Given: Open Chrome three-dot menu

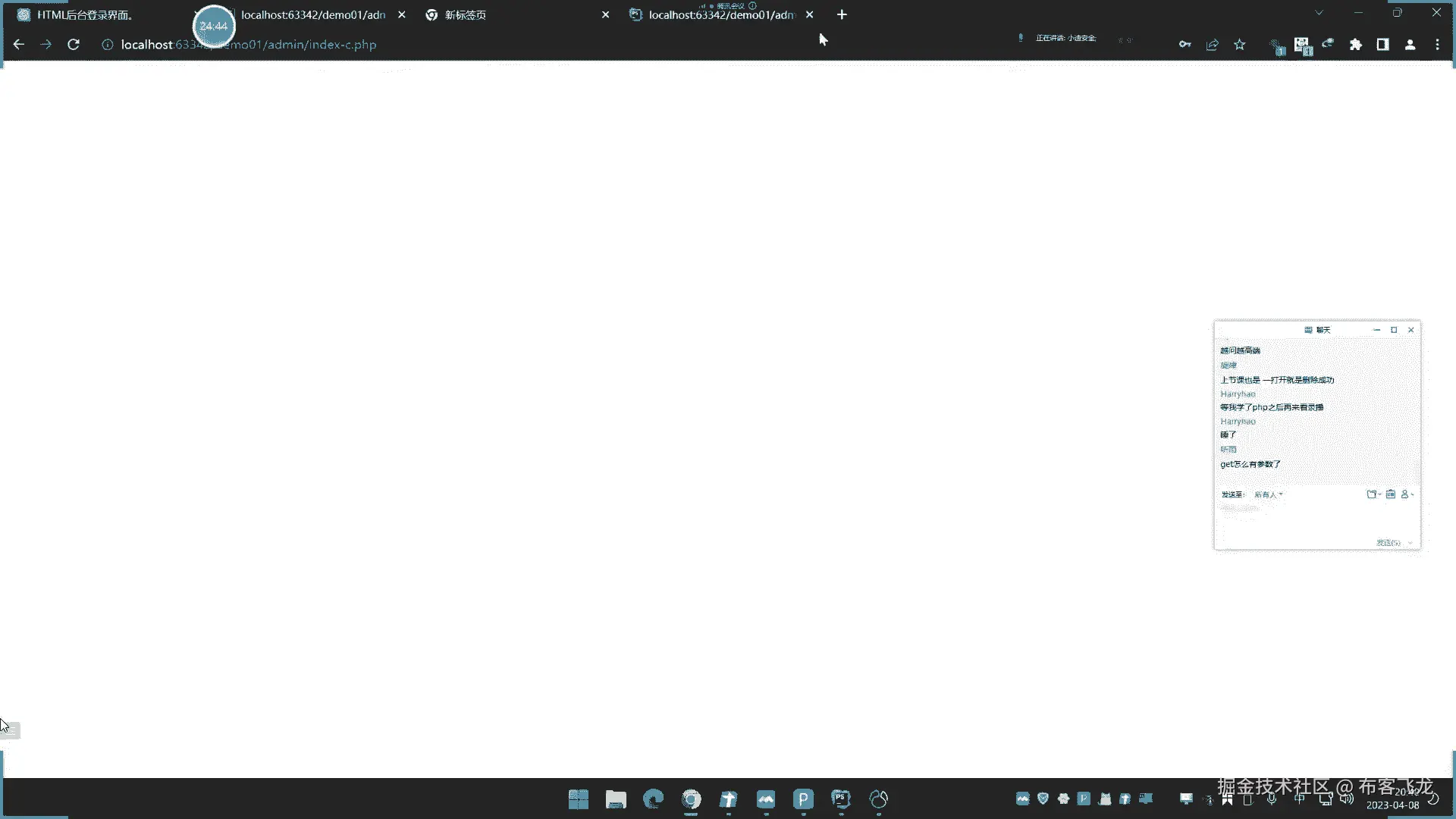Looking at the screenshot, I should (1438, 45).
